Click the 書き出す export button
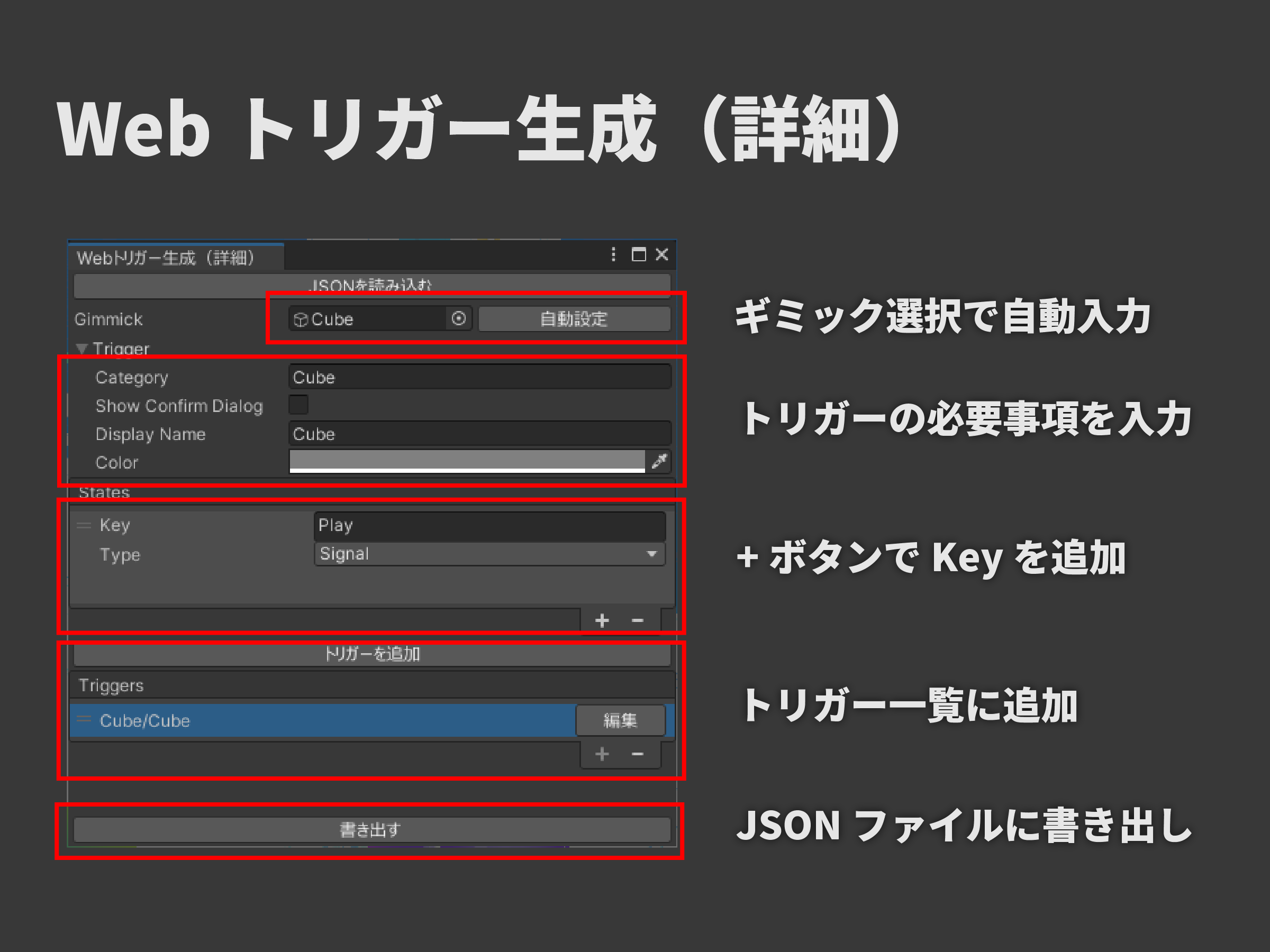The width and height of the screenshot is (1270, 952). point(372,830)
